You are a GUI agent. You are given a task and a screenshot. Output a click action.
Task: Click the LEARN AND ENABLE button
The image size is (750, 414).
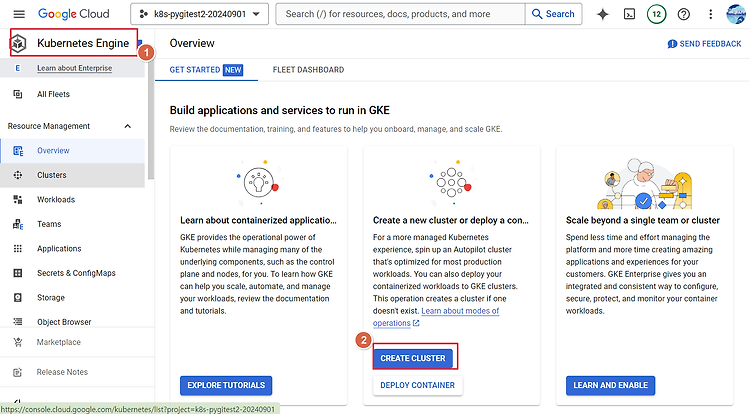610,385
